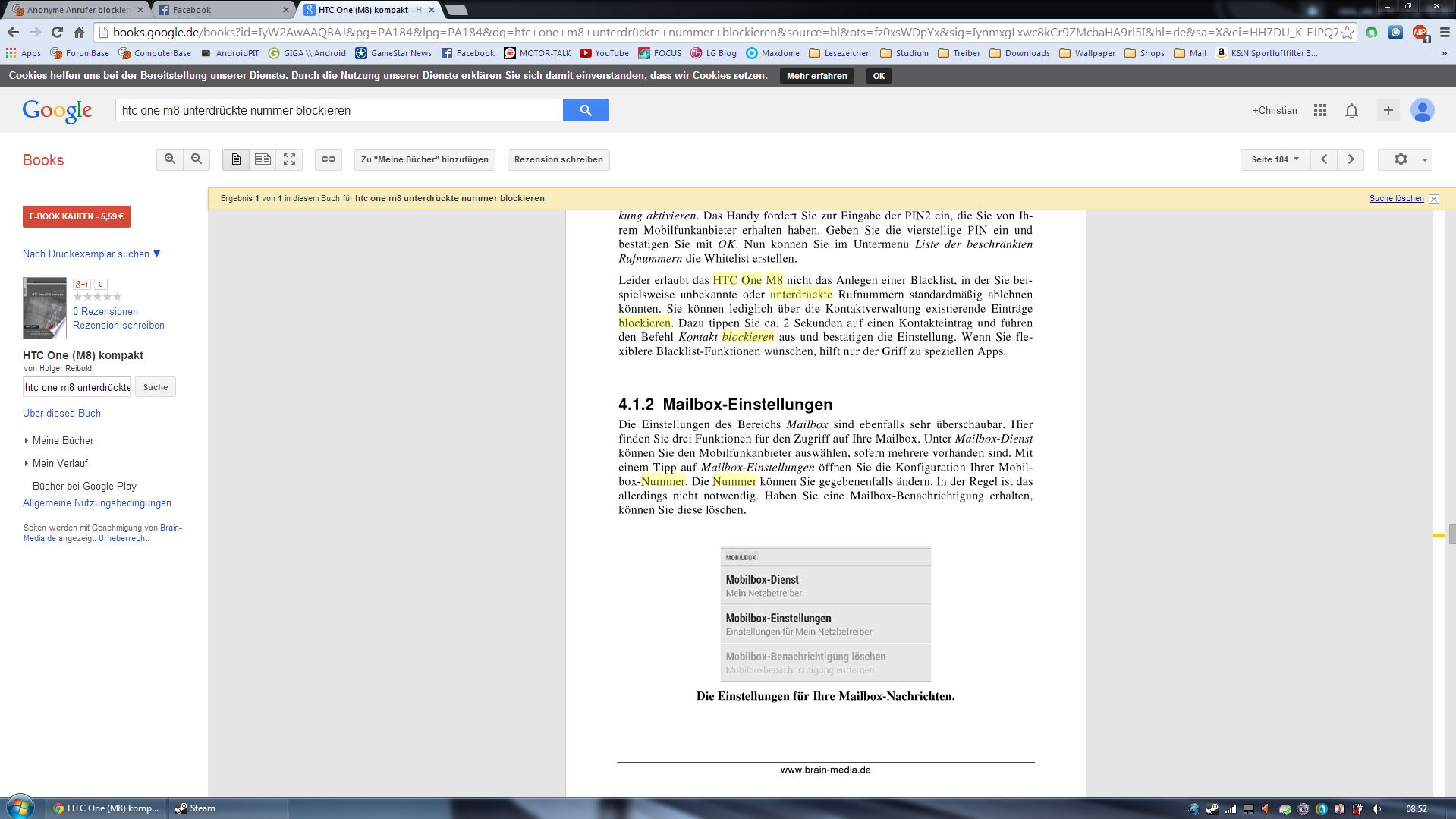Open the Downloads bookmark folder
1456x819 pixels.
pos(1020,53)
